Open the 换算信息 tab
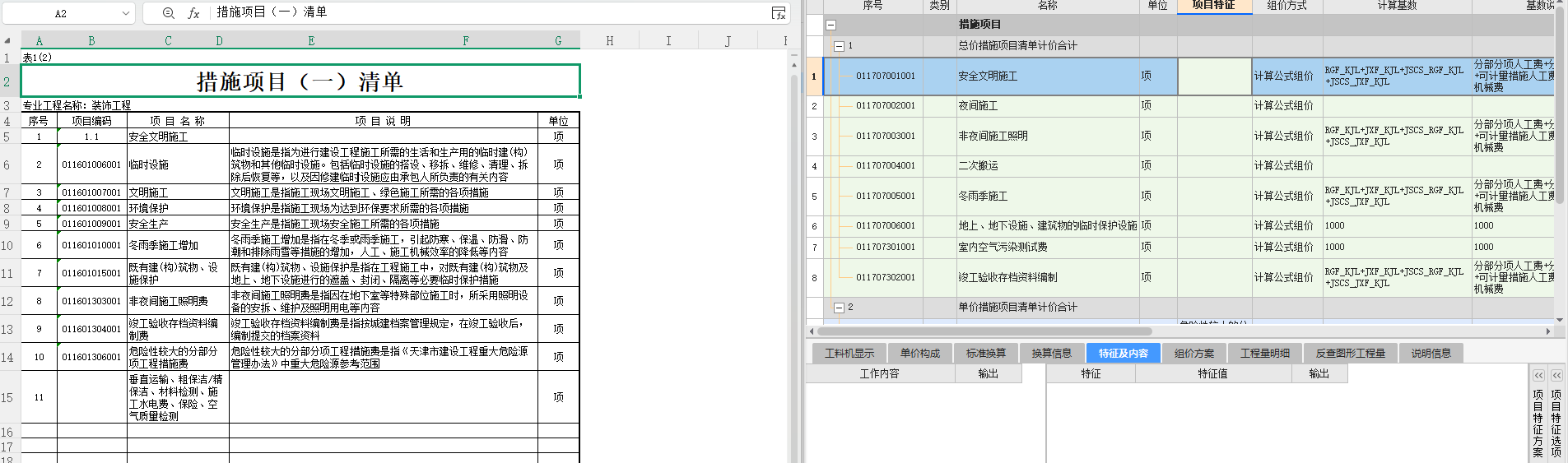 [x=1051, y=354]
